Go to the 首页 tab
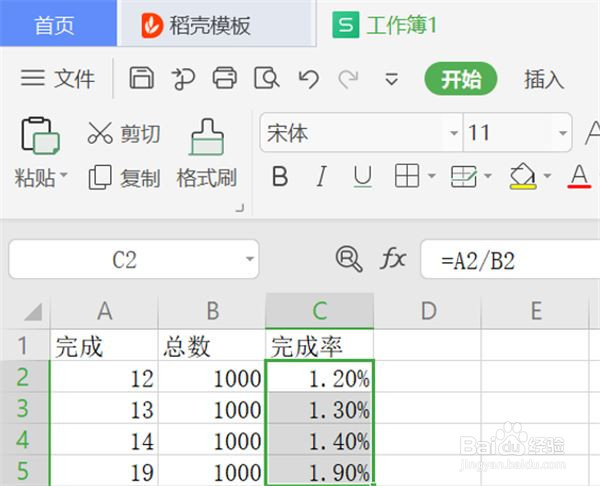600x486 pixels. point(58,24)
